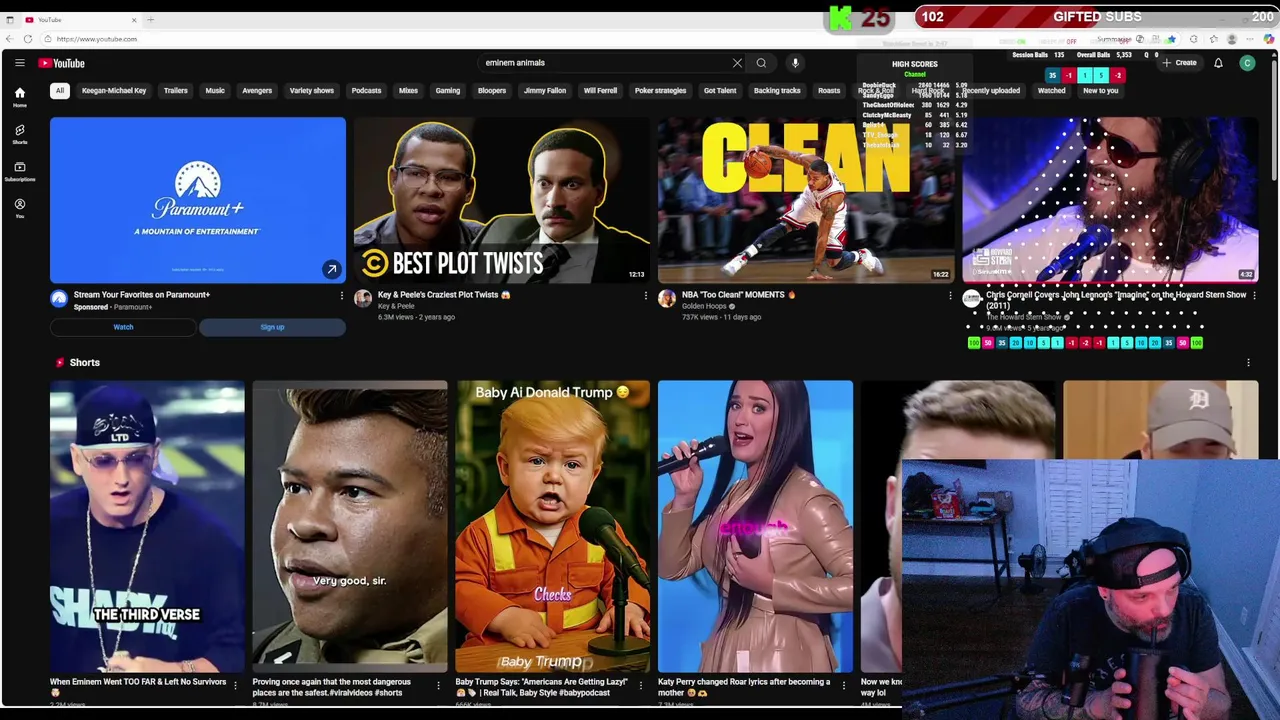Viewport: 1280px width, 720px height.
Task: Open more options for 'Proving once again' short
Action: 438,686
